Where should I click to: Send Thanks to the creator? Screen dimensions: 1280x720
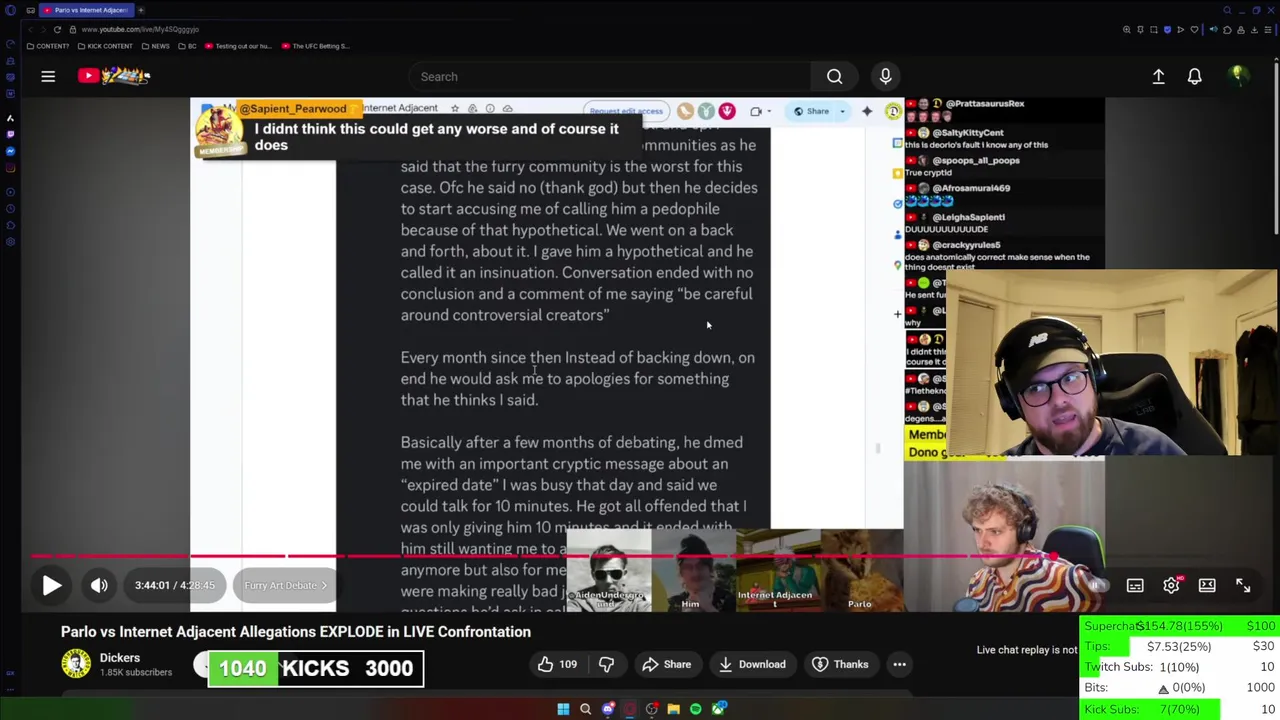[x=840, y=664]
